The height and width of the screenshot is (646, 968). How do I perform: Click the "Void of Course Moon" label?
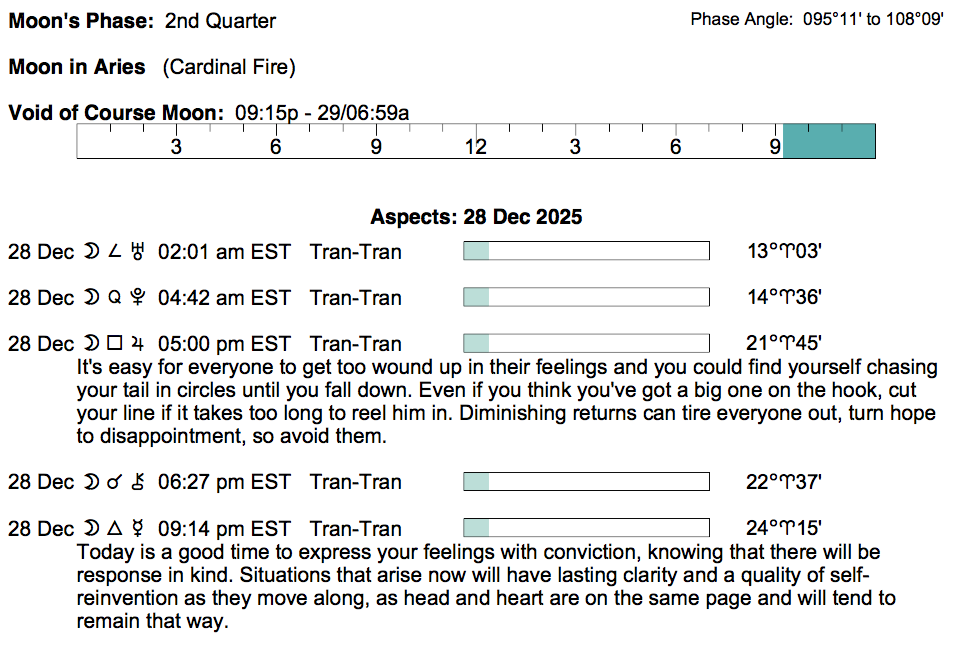116,113
